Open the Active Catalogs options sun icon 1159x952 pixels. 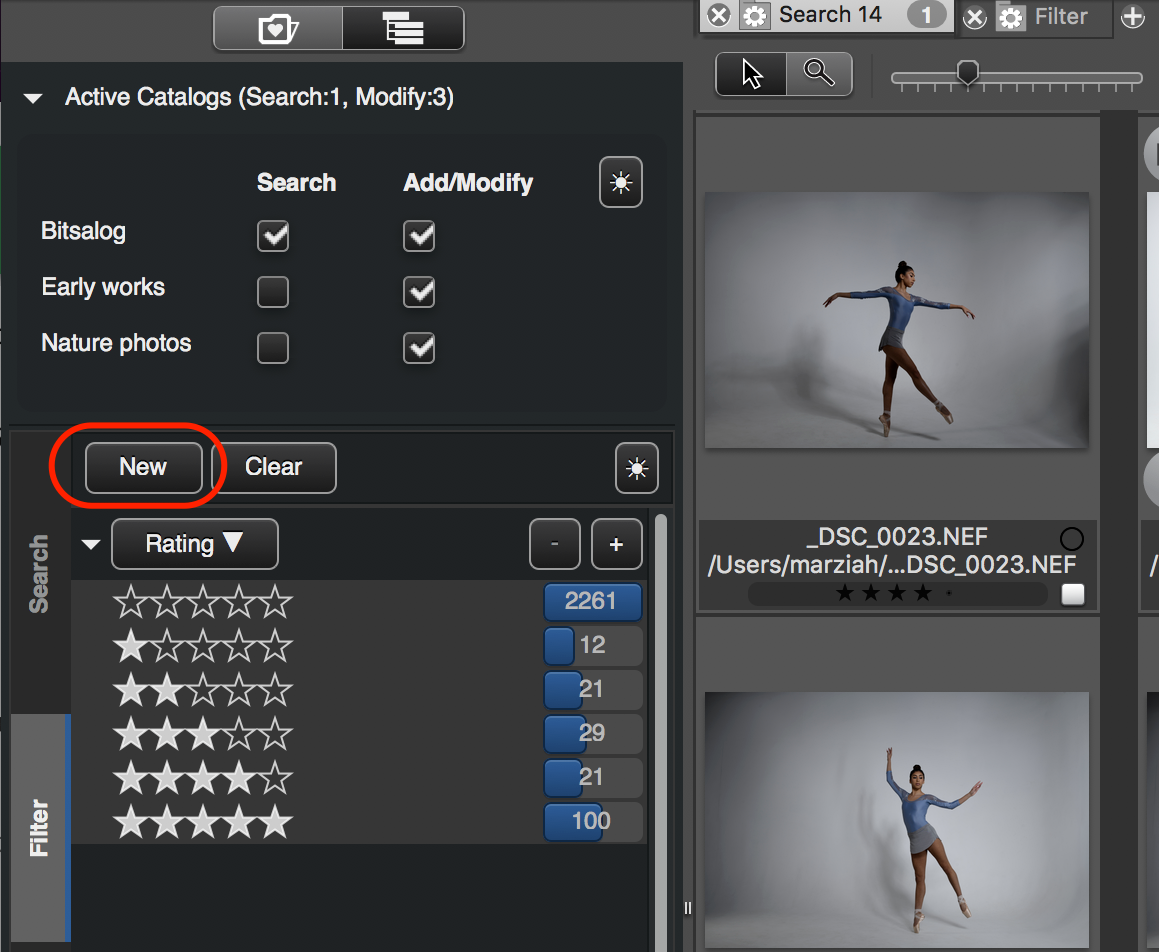pos(621,182)
